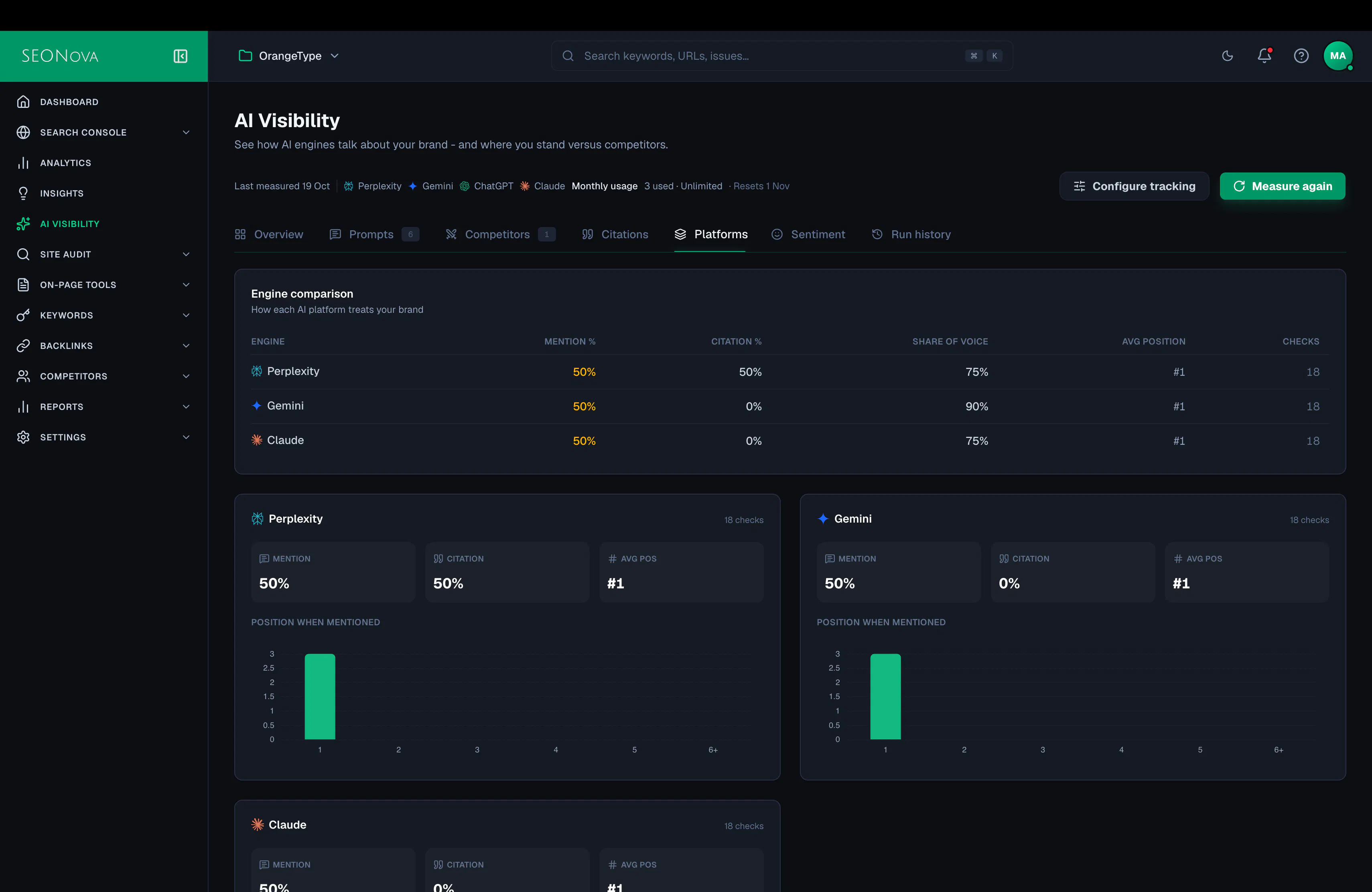Viewport: 1372px width, 892px height.
Task: Expand Keywords submenu
Action: tap(186, 316)
